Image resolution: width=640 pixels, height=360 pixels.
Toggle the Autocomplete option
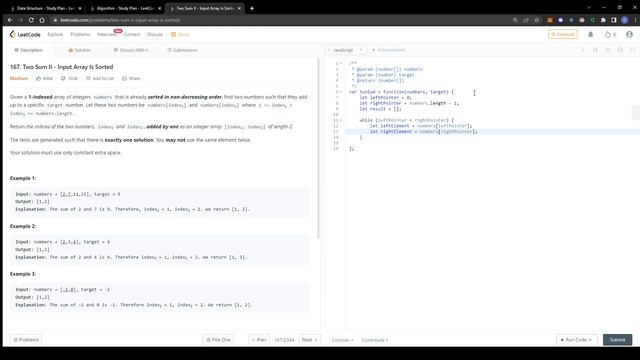tap(388, 50)
